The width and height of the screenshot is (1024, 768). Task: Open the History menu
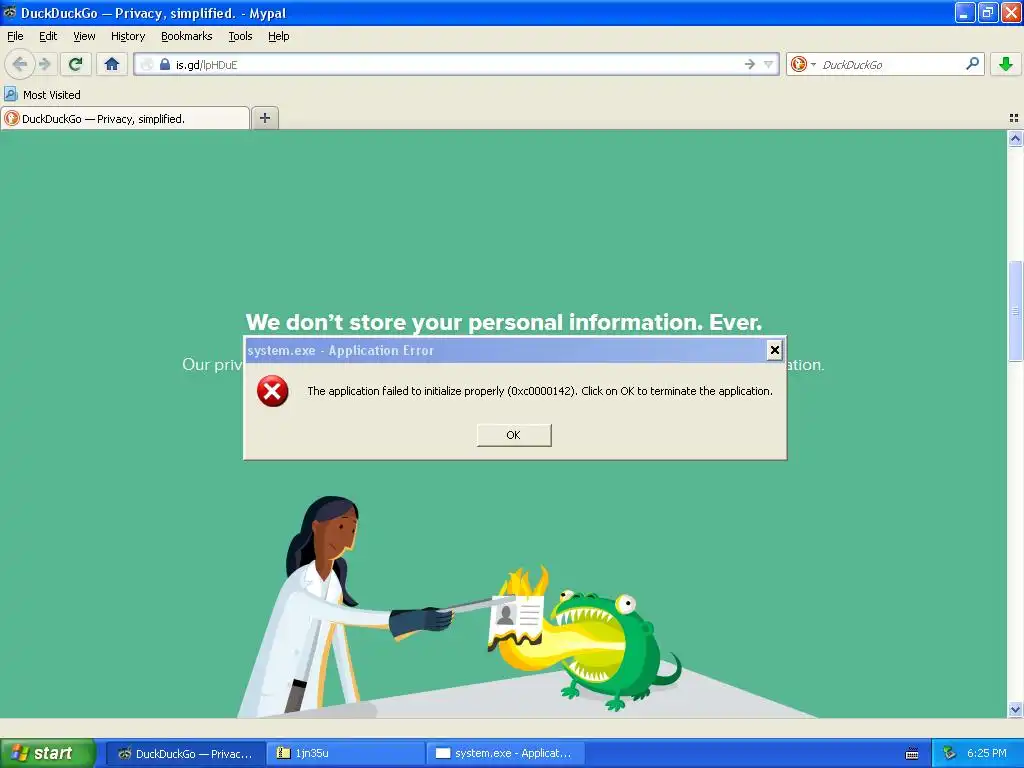click(128, 36)
